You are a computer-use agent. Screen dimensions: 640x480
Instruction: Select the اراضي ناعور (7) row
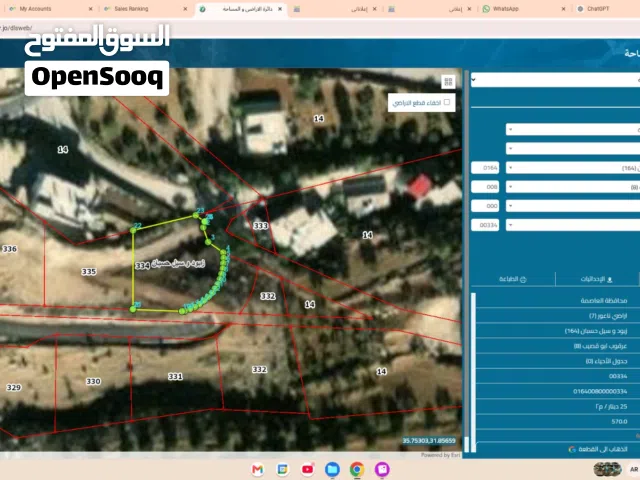pos(558,316)
